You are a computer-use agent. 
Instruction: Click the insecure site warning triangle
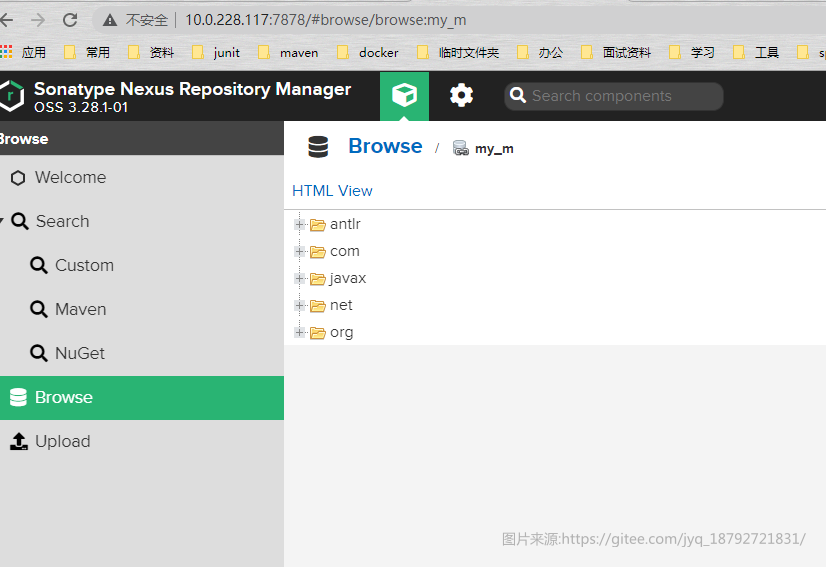coord(110,20)
